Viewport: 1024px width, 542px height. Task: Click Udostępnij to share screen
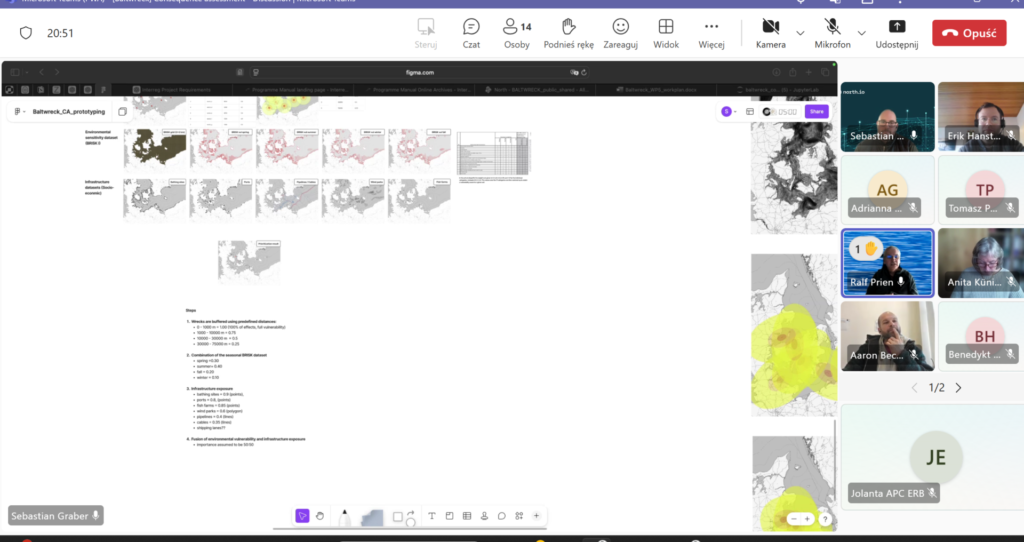click(897, 32)
